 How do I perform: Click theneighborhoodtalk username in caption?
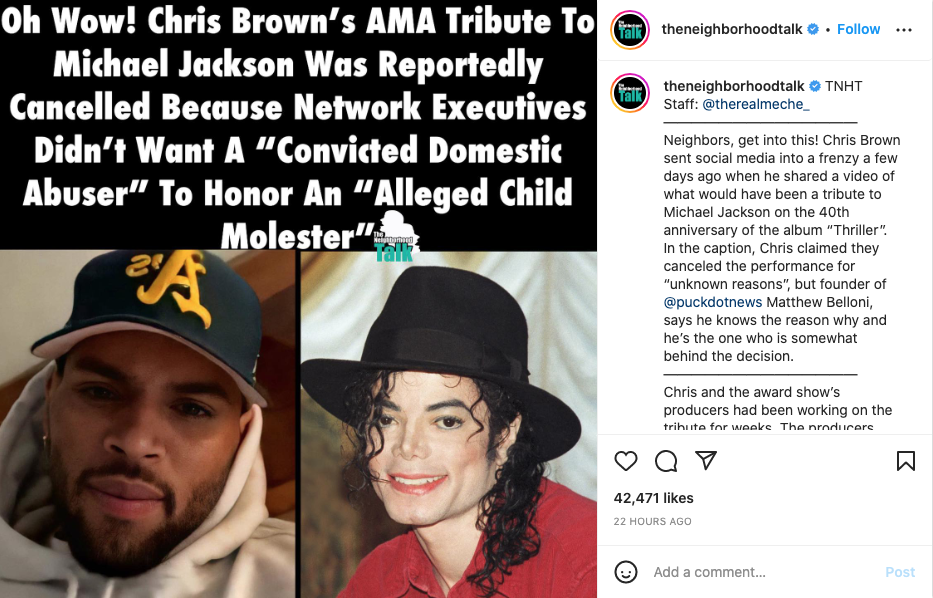click(x=734, y=86)
